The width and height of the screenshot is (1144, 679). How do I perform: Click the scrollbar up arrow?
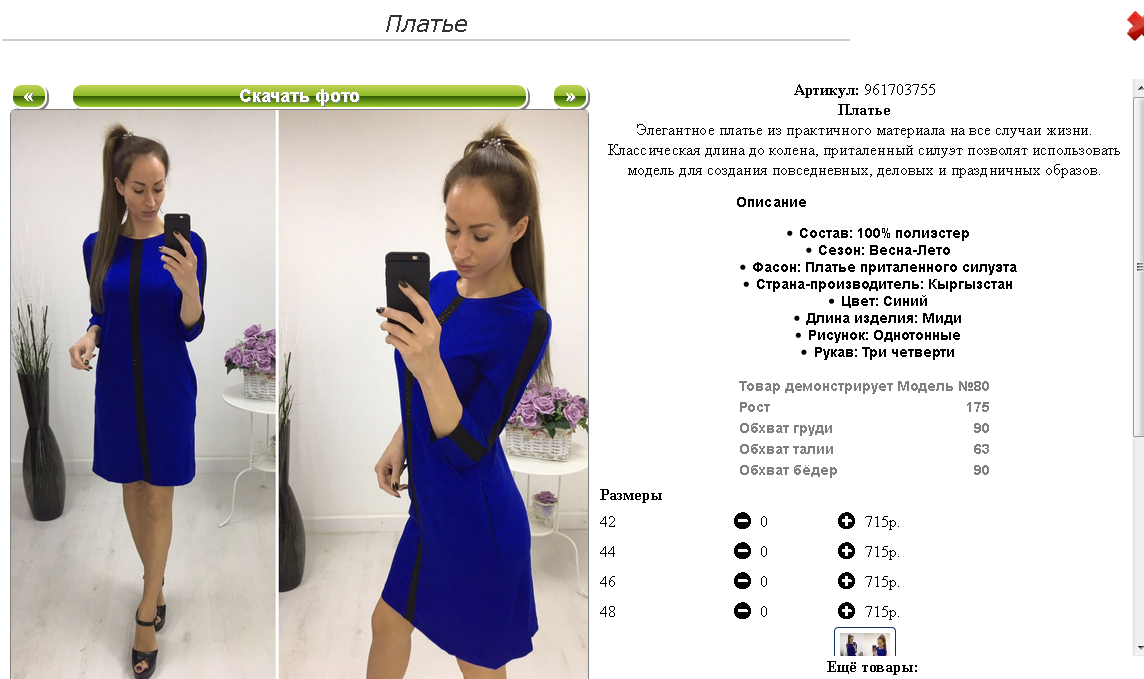(1138, 88)
